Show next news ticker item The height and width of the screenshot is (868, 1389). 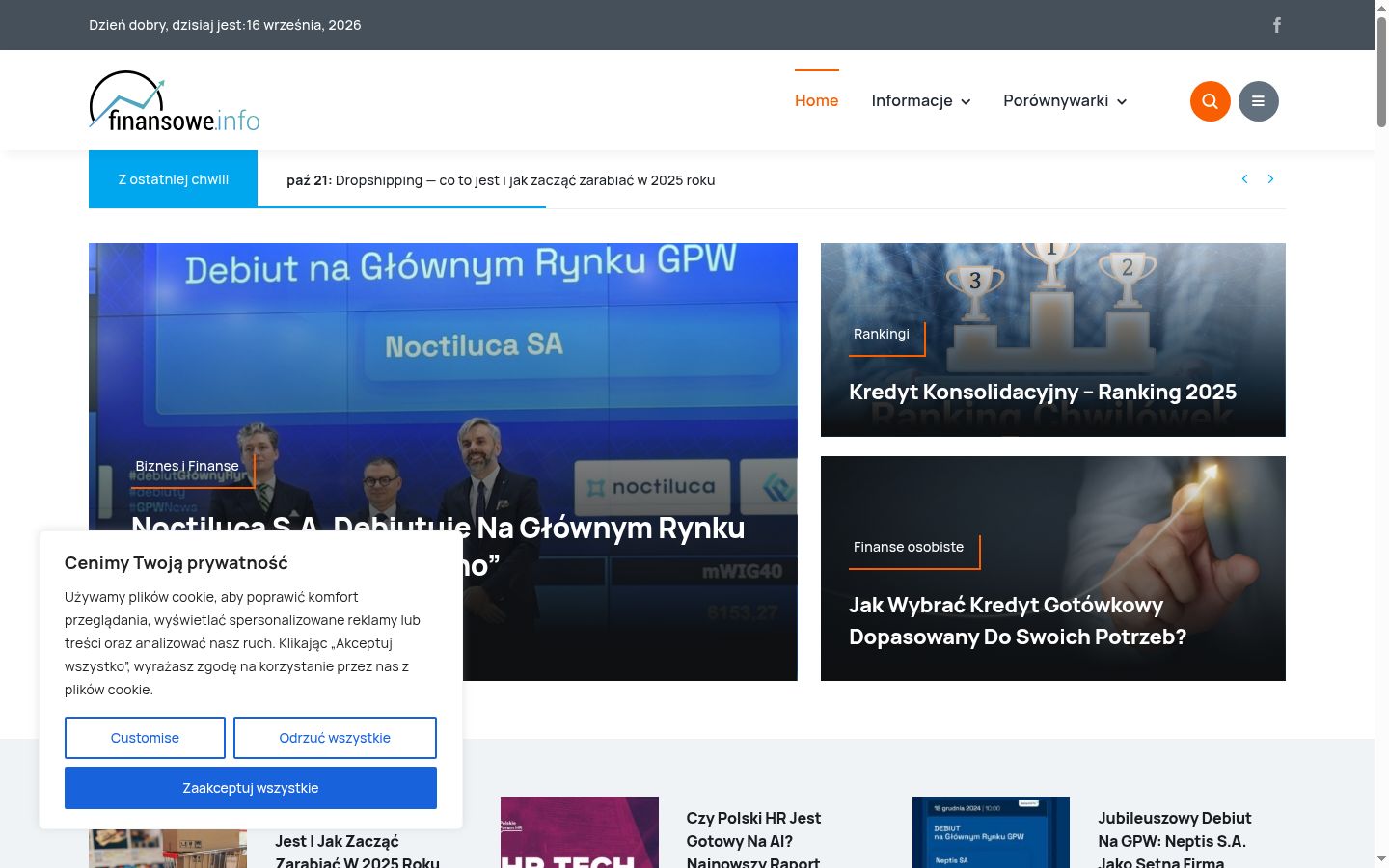pyautogui.click(x=1270, y=179)
